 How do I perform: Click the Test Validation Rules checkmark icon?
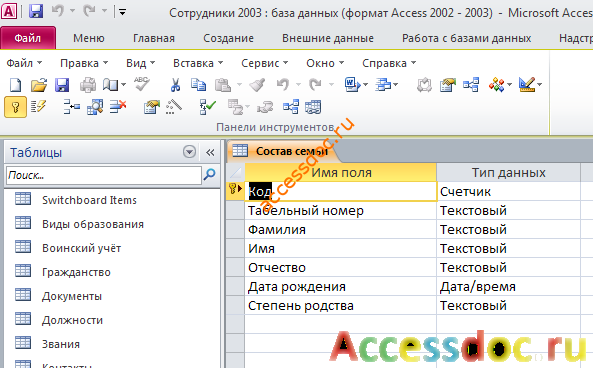pos(207,107)
